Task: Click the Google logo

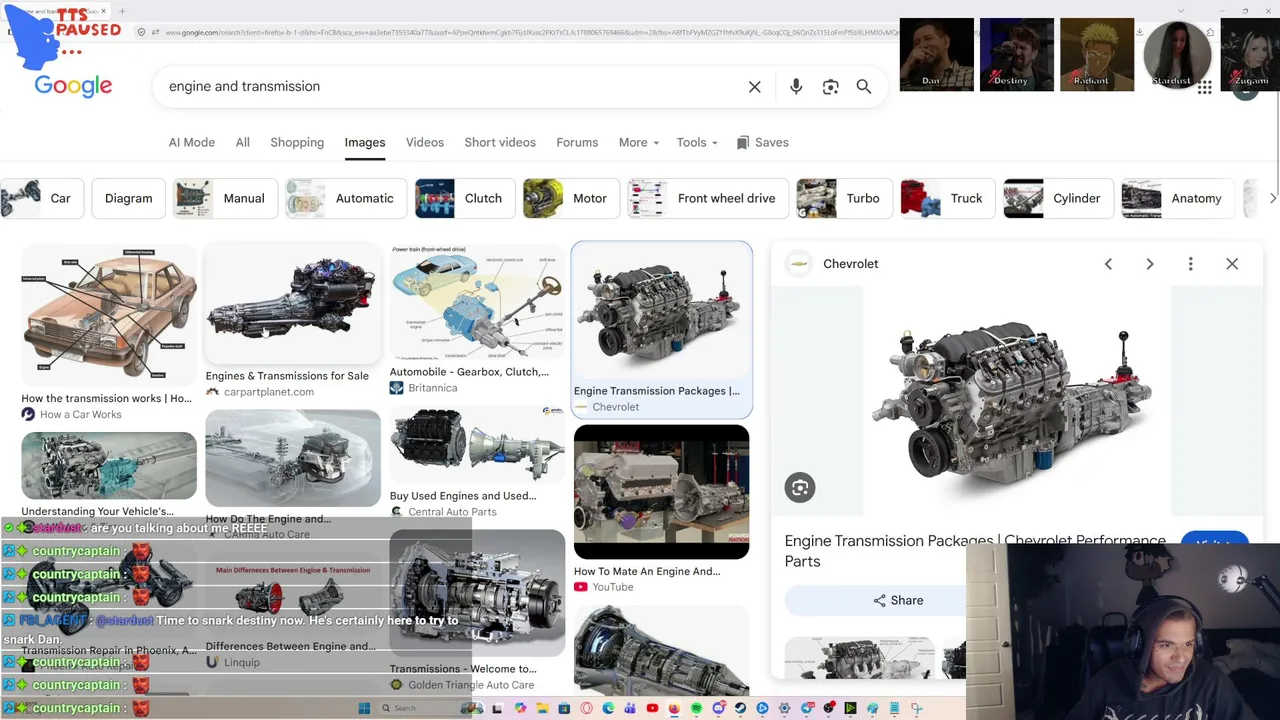Action: pyautogui.click(x=73, y=86)
